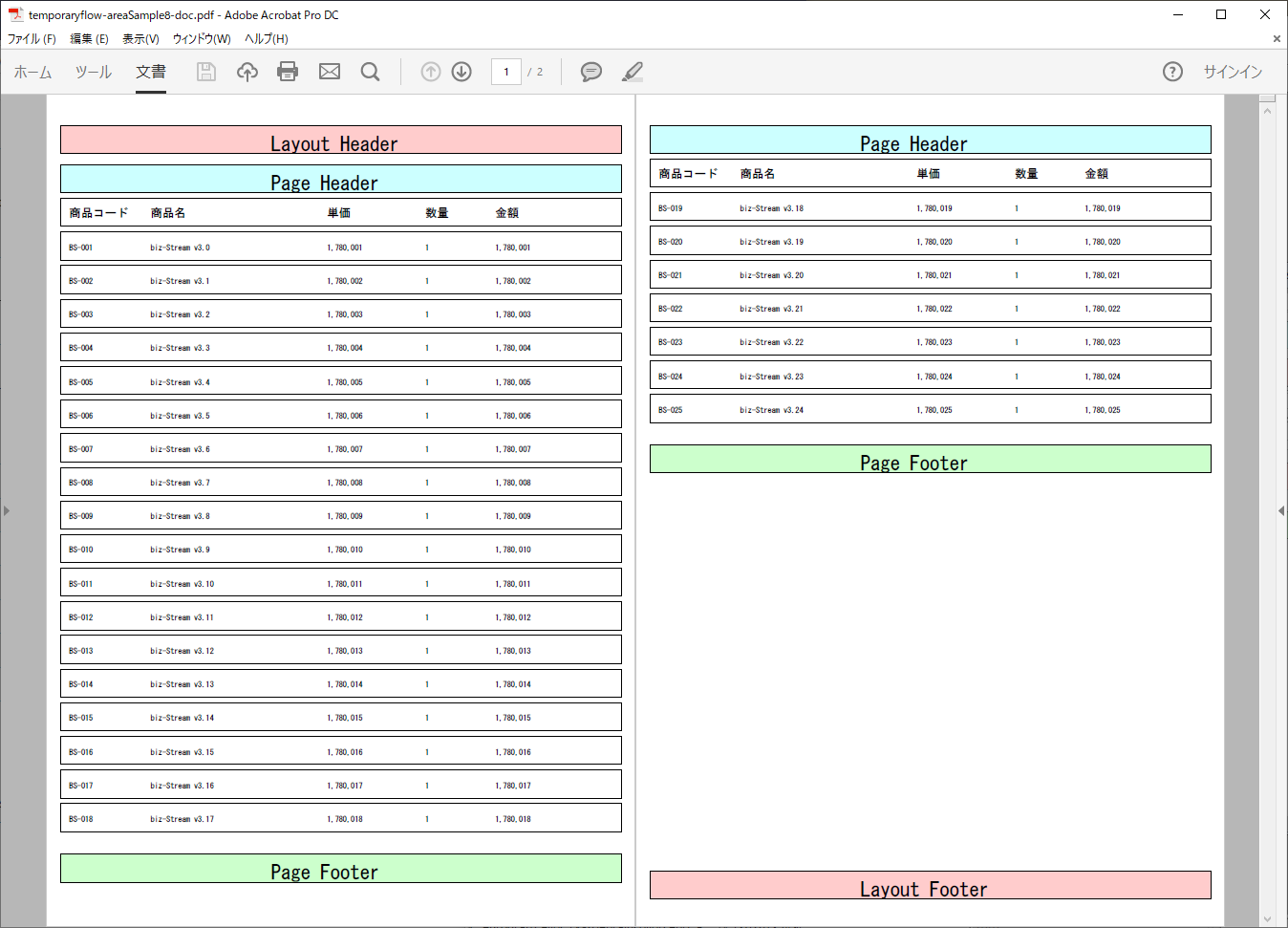Click the page number input field
Viewport: 1288px width, 928px height.
point(506,72)
